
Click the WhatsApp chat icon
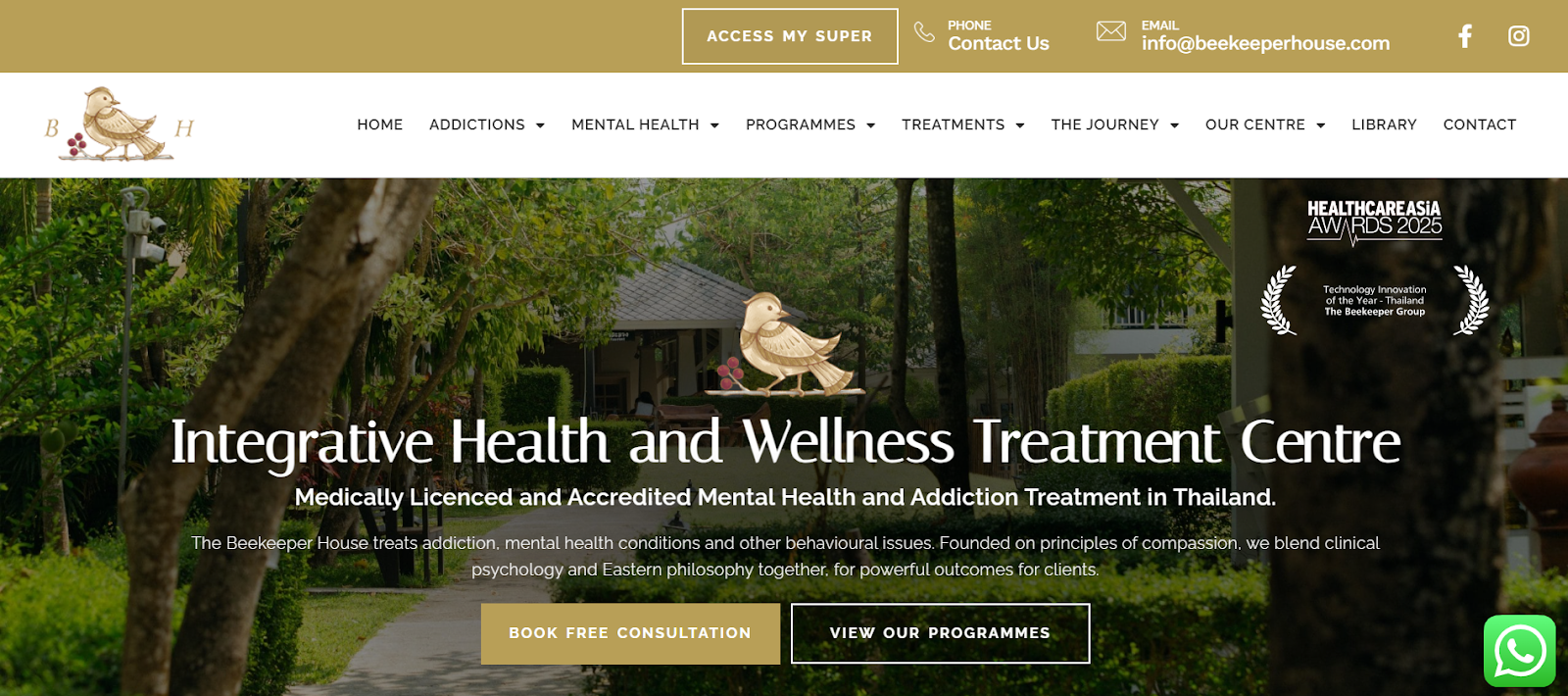click(1520, 651)
